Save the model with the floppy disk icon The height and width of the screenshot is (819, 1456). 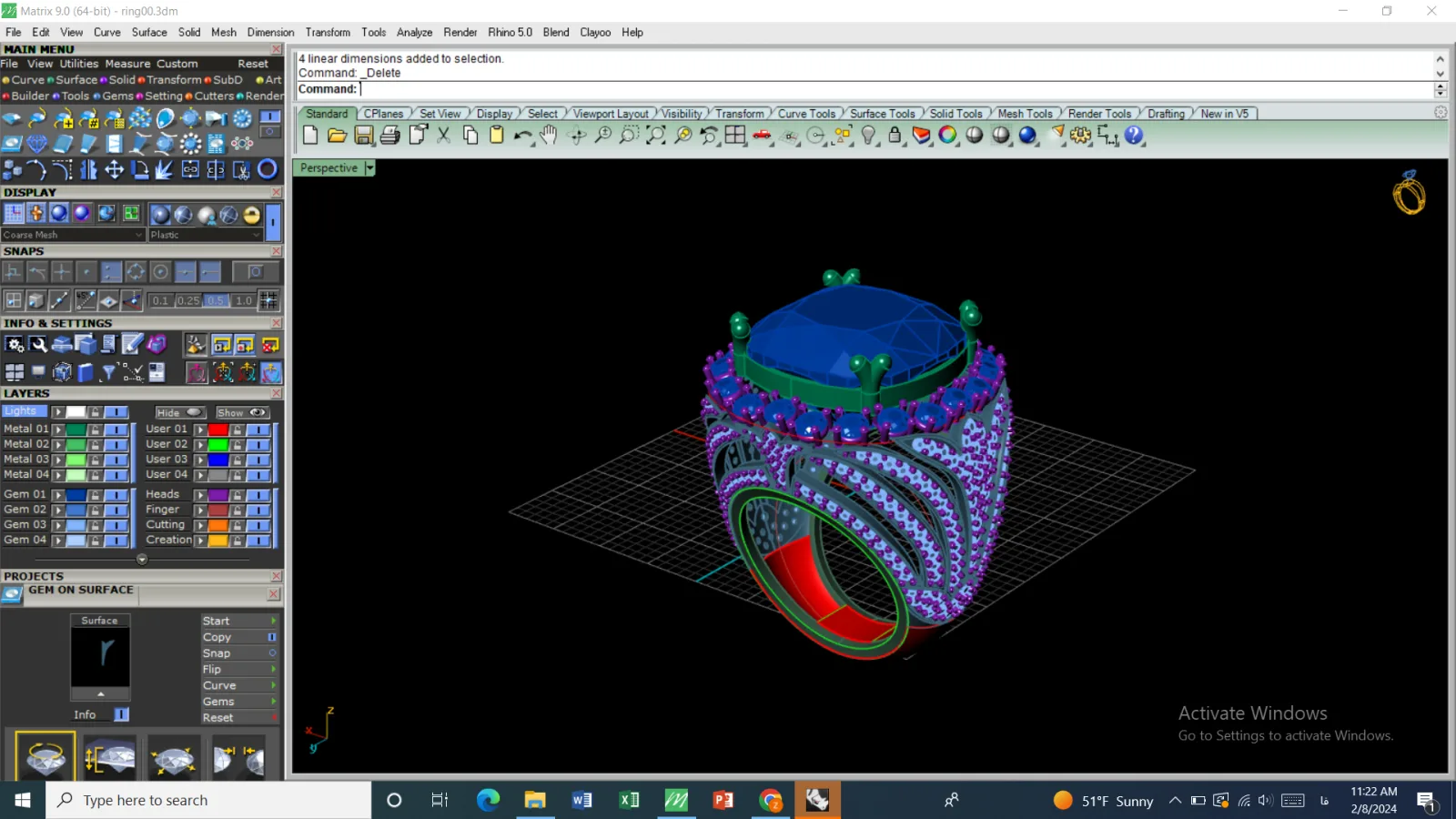(x=364, y=136)
